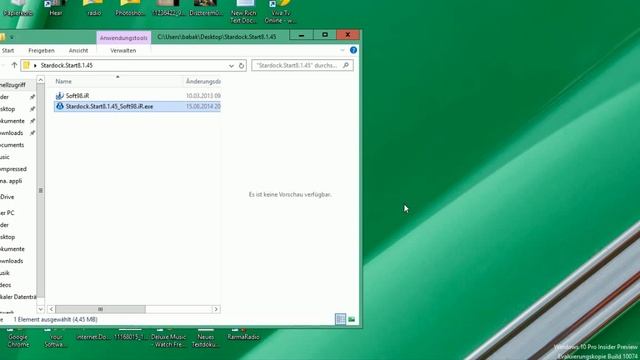Open the Hear desktop shortcut

pyautogui.click(x=56, y=8)
